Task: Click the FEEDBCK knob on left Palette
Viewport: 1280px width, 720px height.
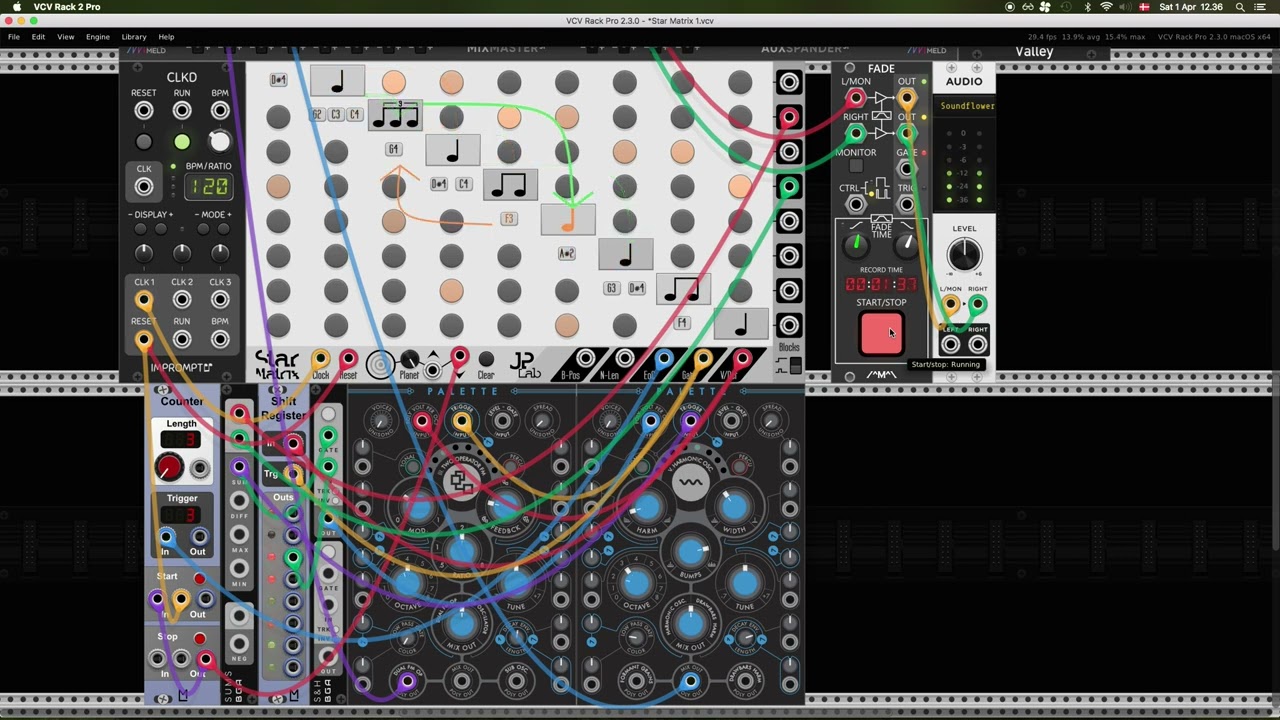Action: click(x=507, y=507)
